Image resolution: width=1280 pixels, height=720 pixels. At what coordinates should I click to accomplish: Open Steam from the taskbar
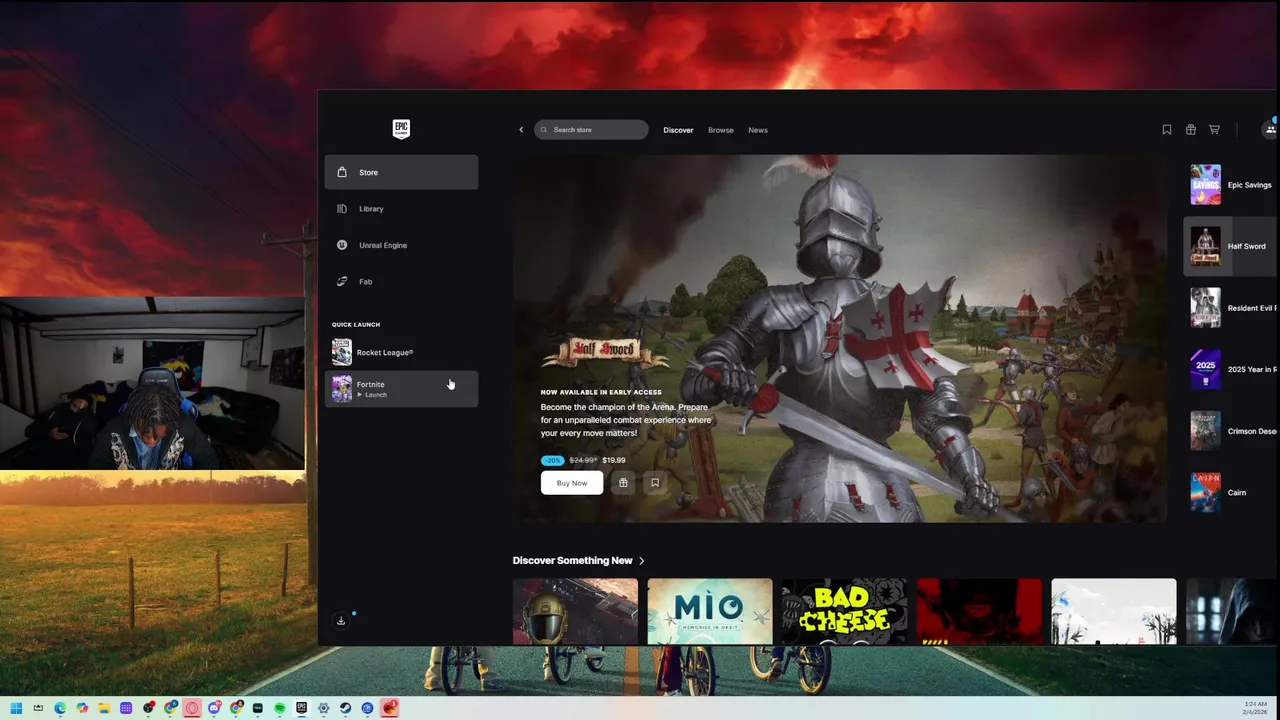pos(346,708)
